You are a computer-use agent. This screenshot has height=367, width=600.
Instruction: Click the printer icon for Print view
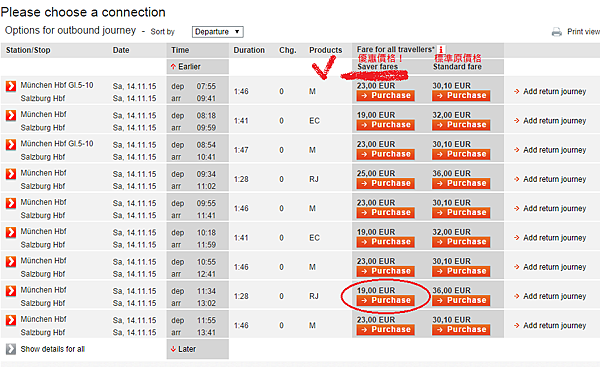click(x=557, y=32)
